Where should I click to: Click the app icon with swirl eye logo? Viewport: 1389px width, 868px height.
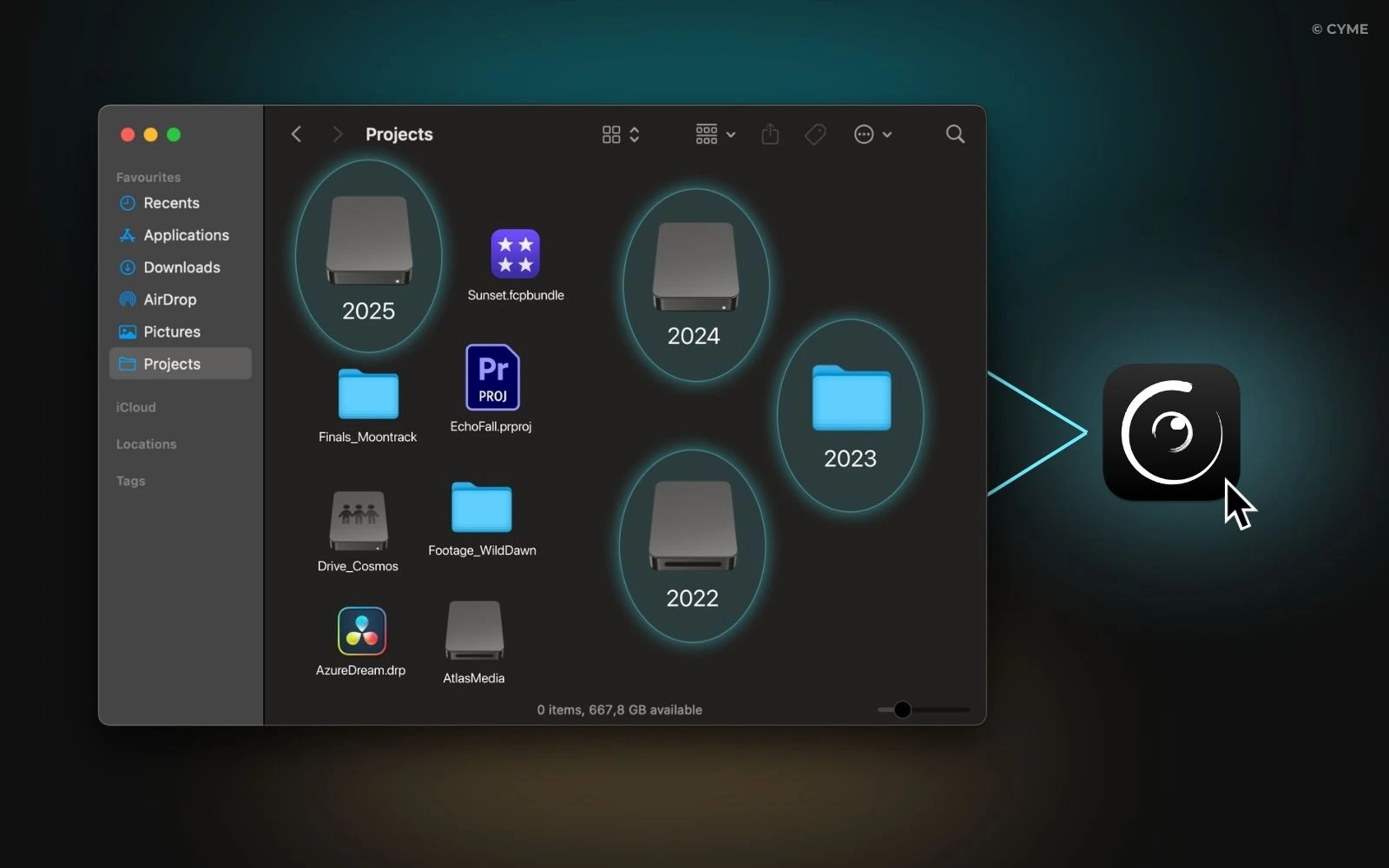[1170, 432]
